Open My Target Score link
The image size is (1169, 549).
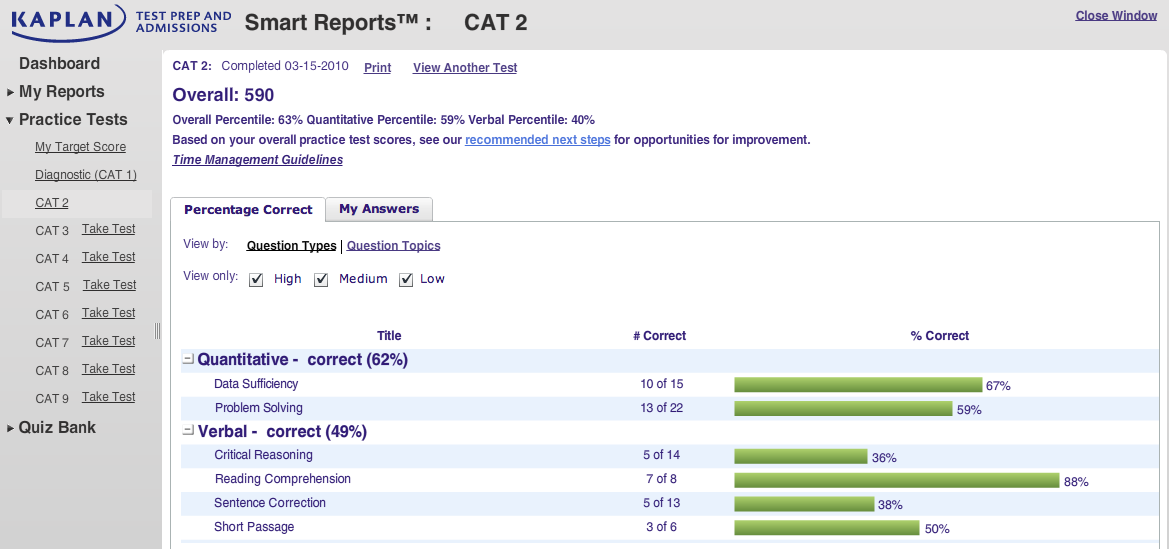[x=81, y=147]
